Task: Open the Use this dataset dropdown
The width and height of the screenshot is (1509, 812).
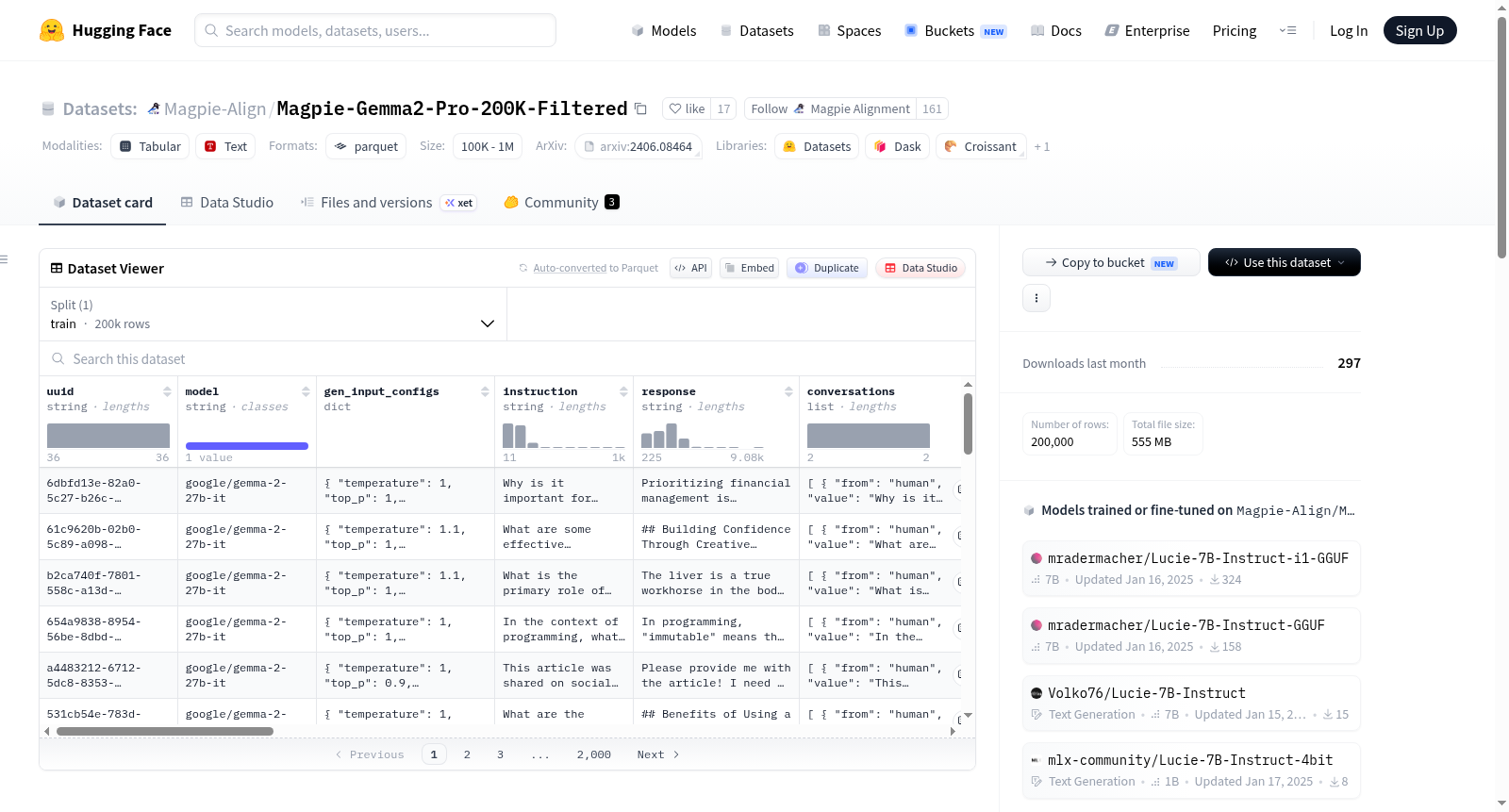Action: point(1284,262)
